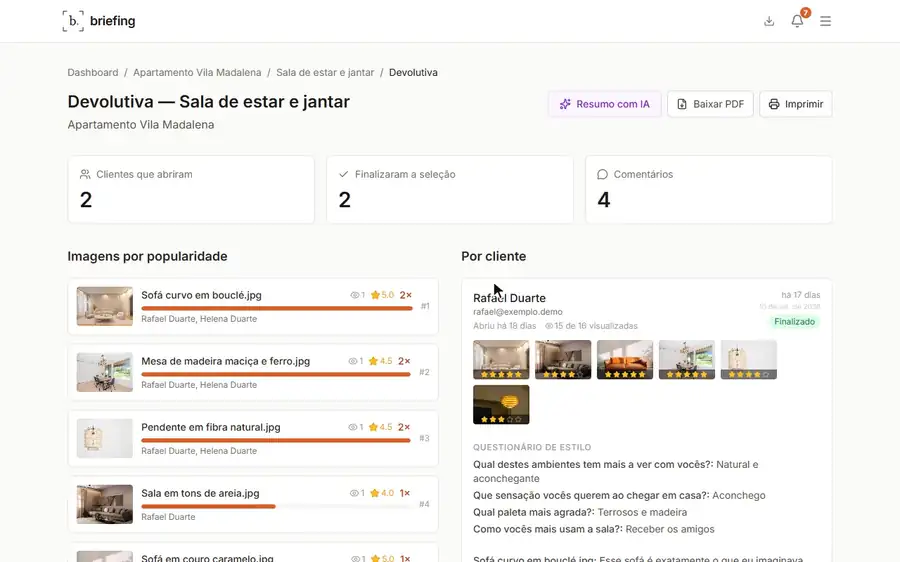Click the speech bubble icon in Comentários

[x=602, y=174]
